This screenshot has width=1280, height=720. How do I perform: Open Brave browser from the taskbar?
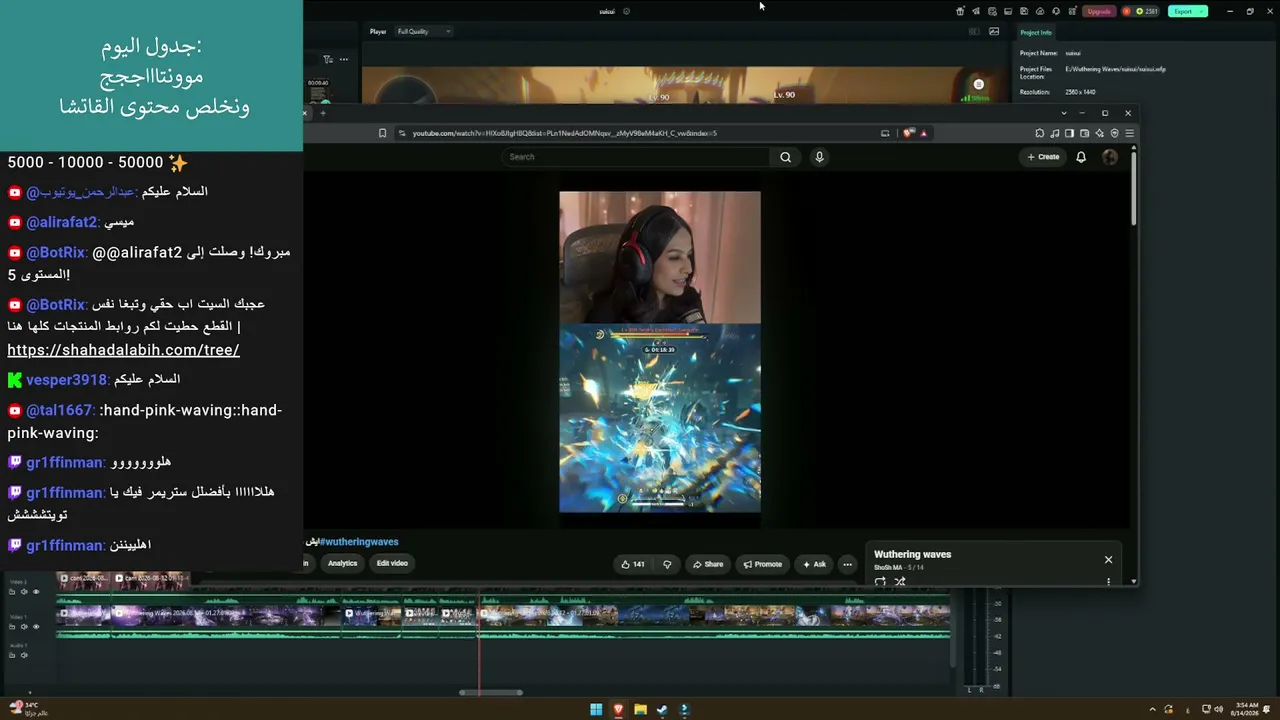618,710
